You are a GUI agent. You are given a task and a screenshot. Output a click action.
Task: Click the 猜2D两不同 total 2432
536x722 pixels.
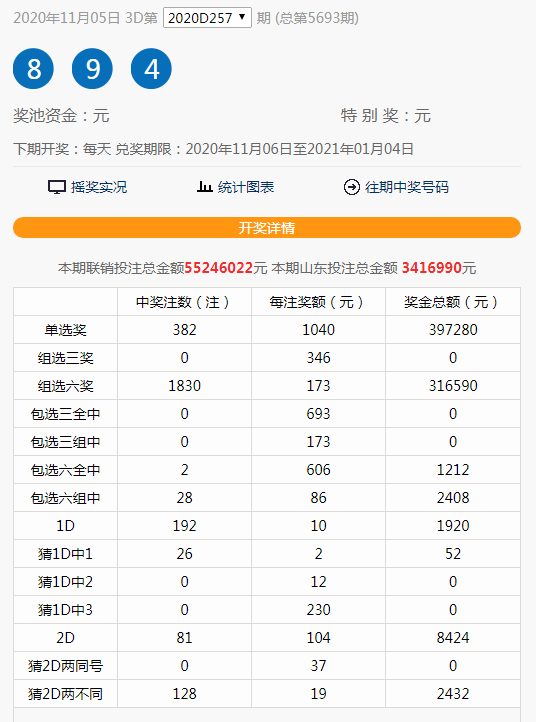453,694
